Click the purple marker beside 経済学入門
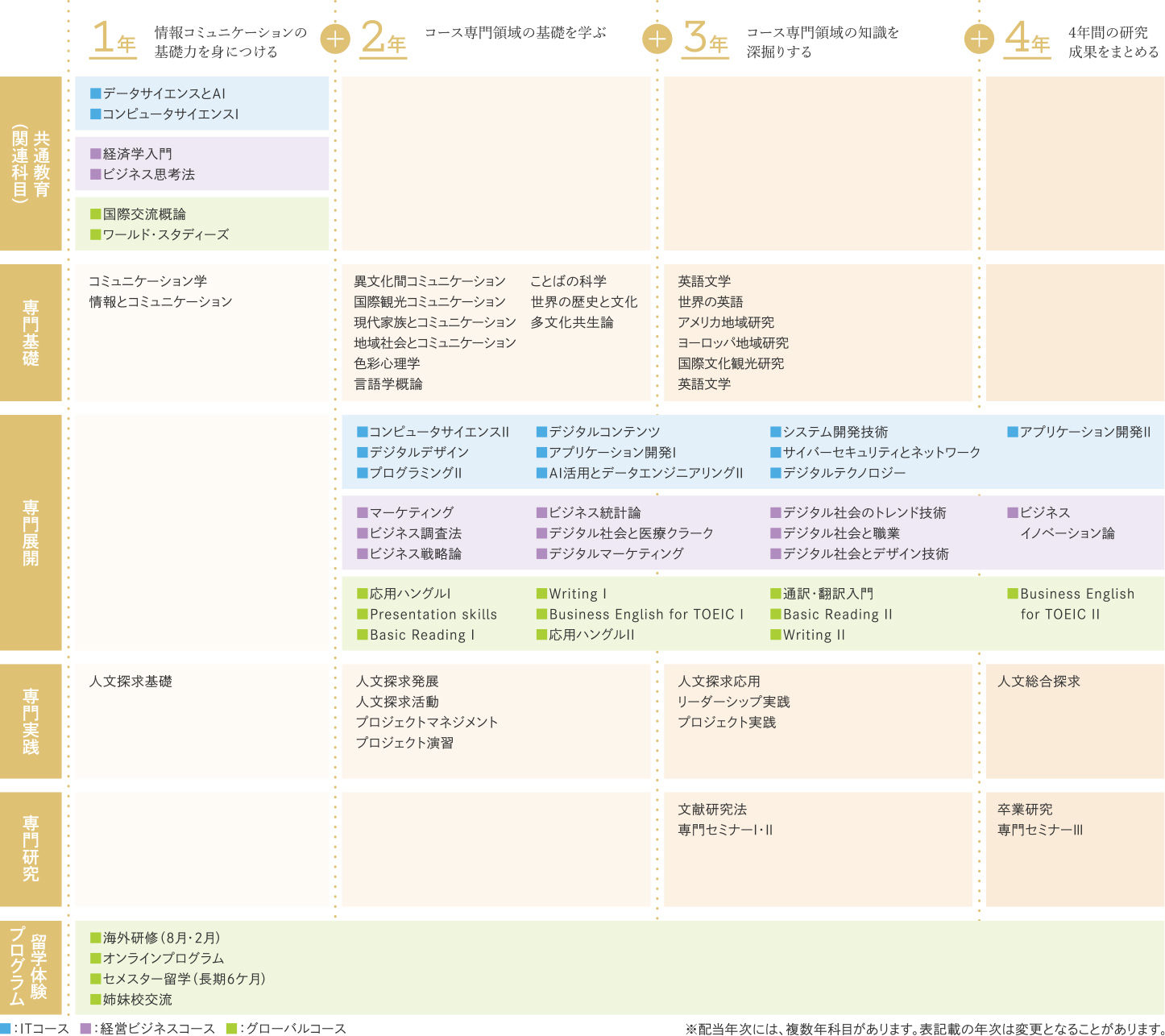1165x1036 pixels. (x=96, y=154)
